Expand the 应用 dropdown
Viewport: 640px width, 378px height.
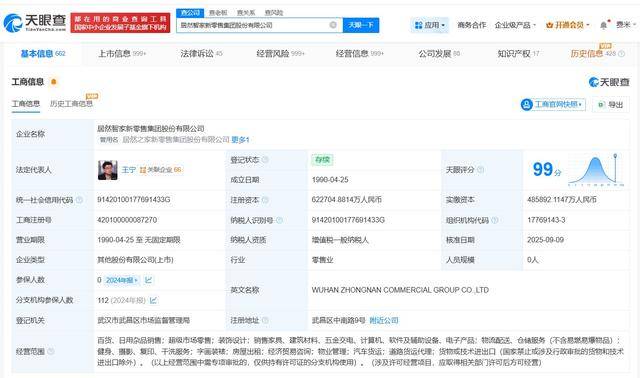(429, 25)
